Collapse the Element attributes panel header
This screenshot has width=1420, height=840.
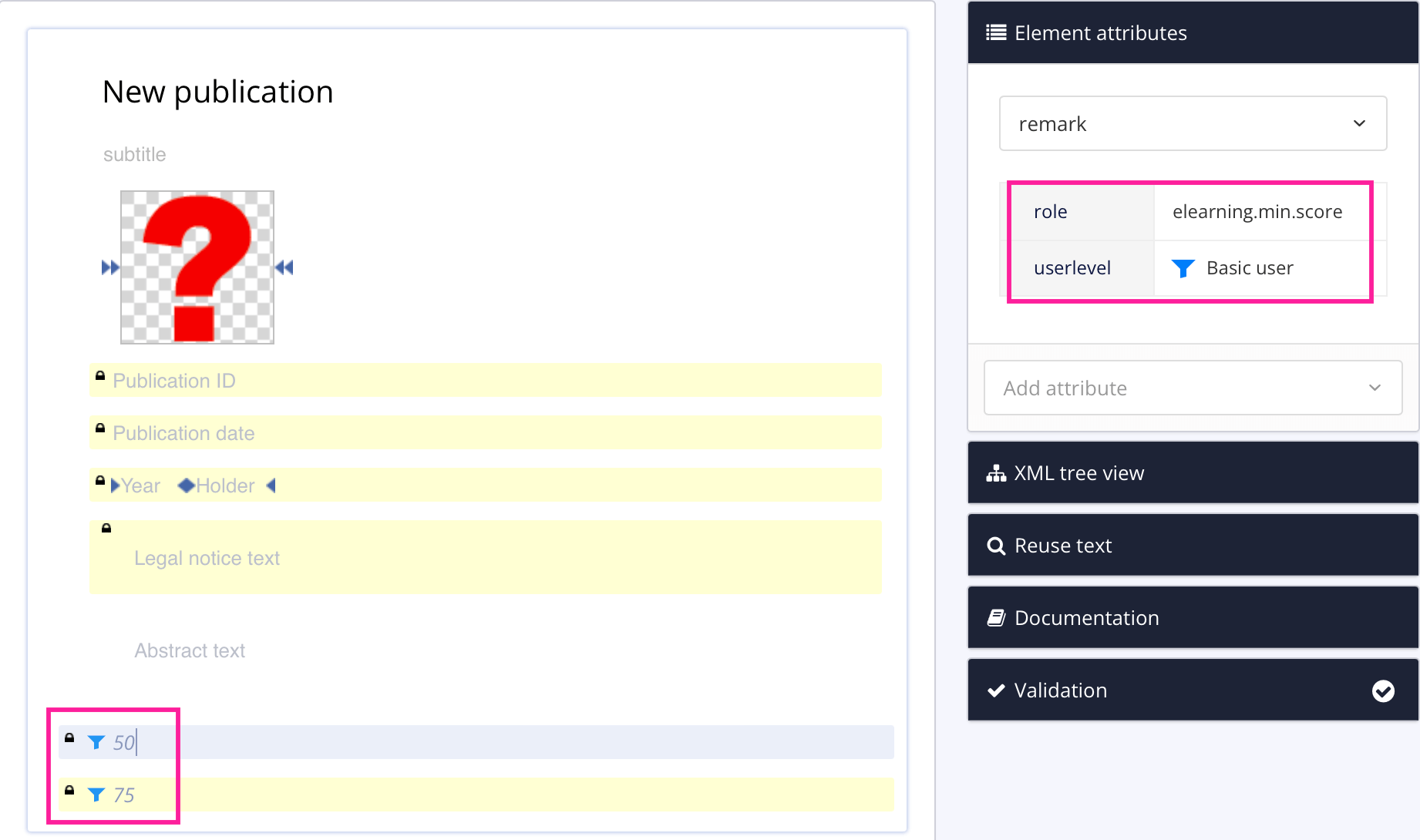[1193, 32]
